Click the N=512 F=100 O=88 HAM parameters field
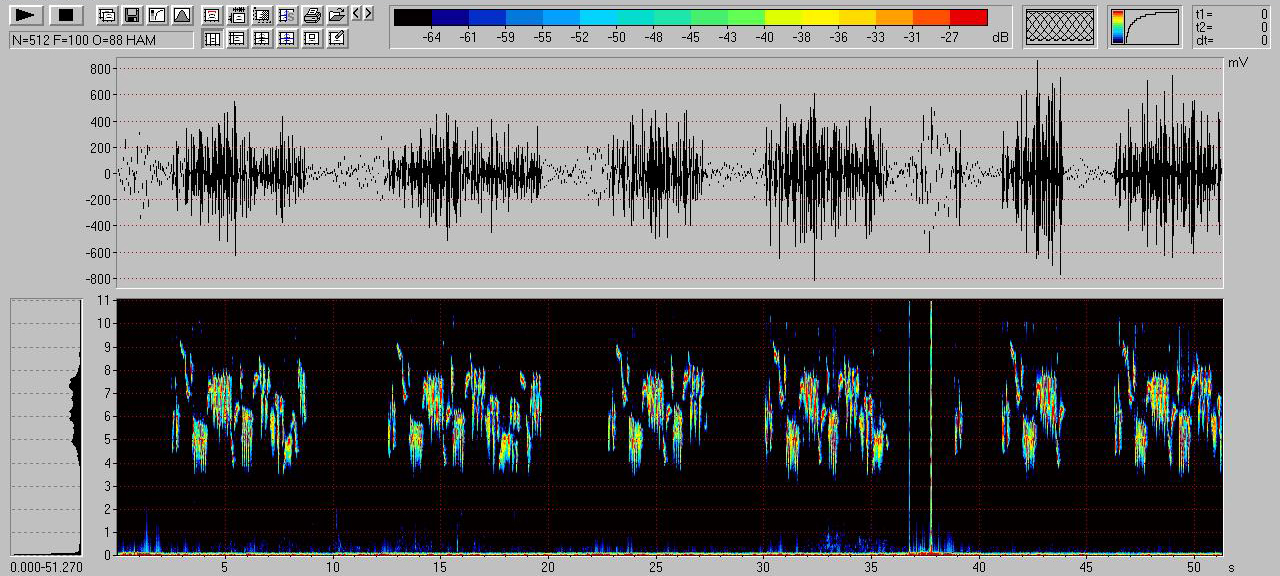This screenshot has height=576, width=1280. pyautogui.click(x=100, y=40)
